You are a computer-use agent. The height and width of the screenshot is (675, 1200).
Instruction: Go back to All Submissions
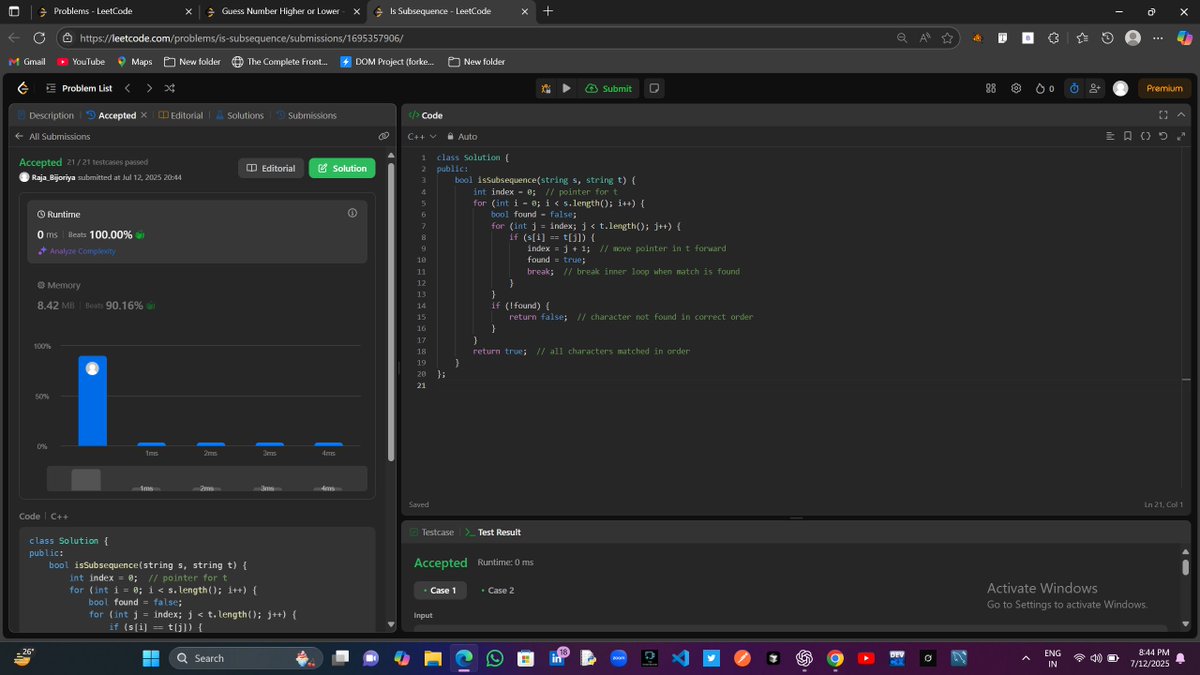[x=53, y=136]
